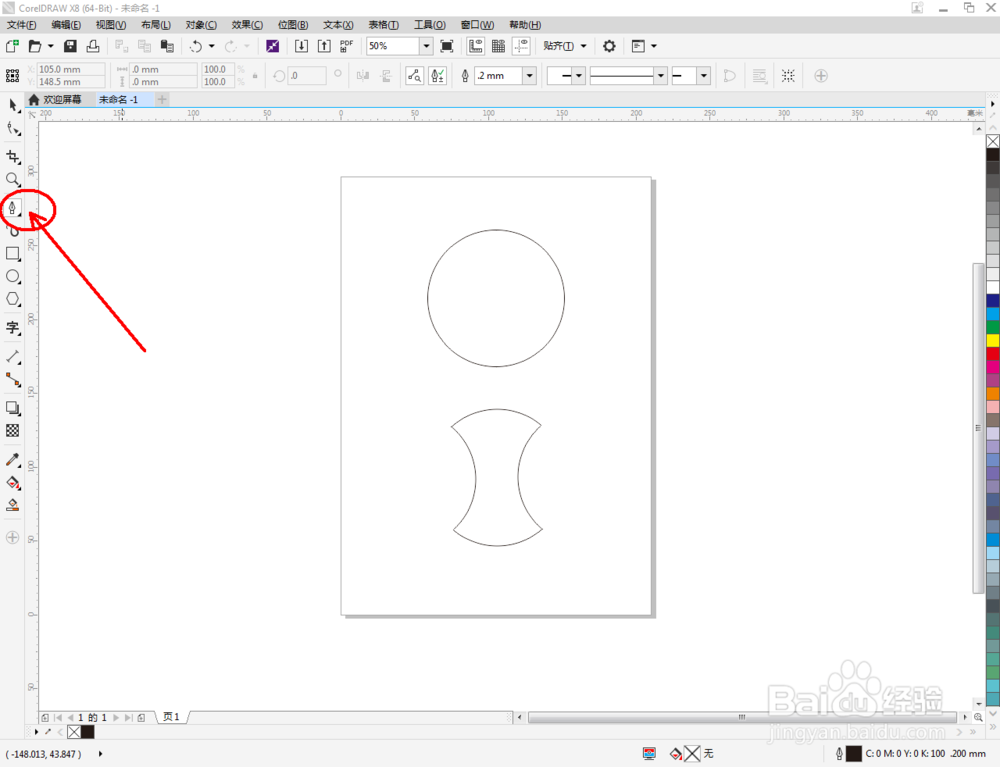Switch to 未命名 -1 document tab
The image size is (1000, 767).
(119, 99)
